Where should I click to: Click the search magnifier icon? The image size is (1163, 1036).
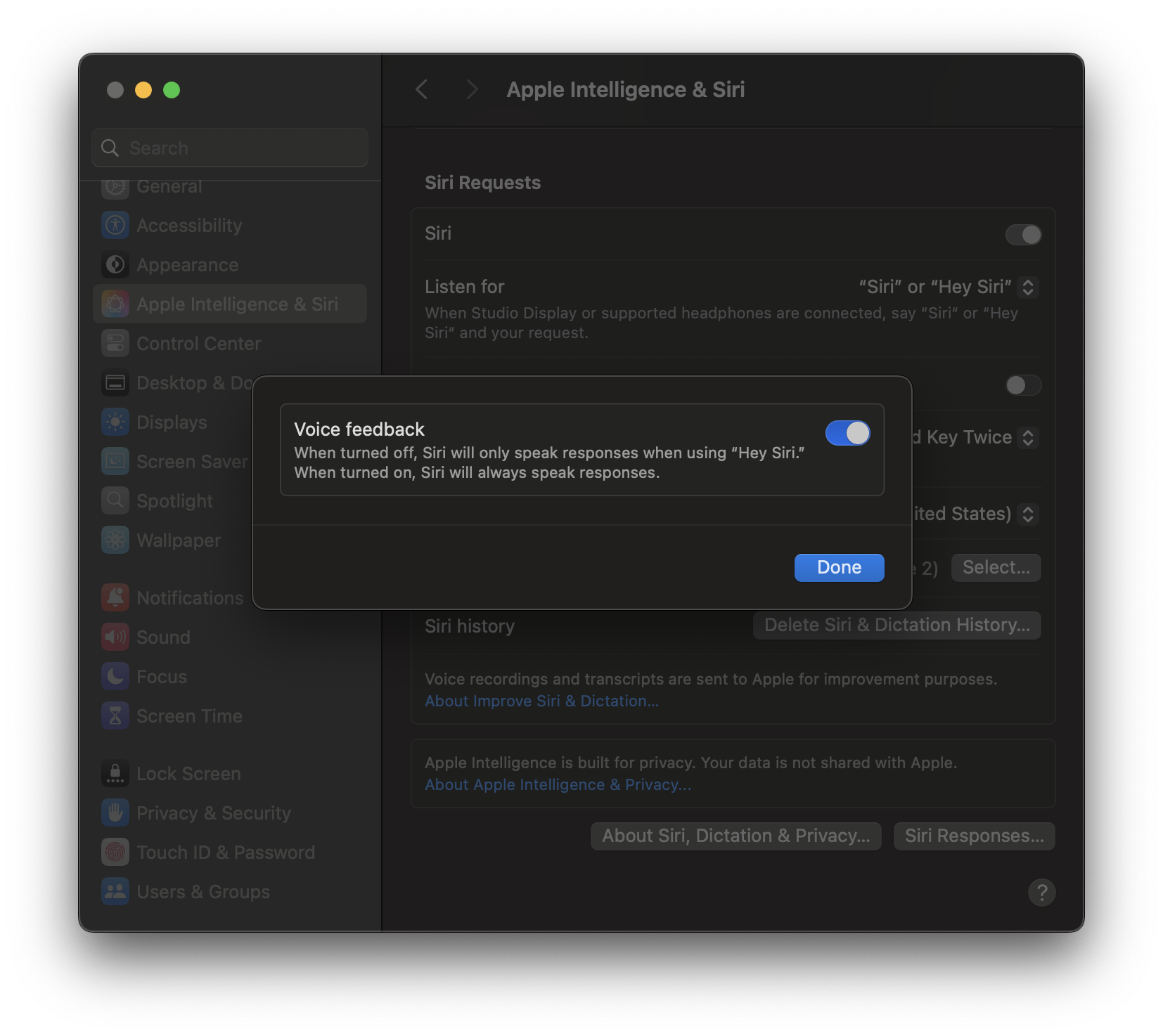click(x=110, y=148)
